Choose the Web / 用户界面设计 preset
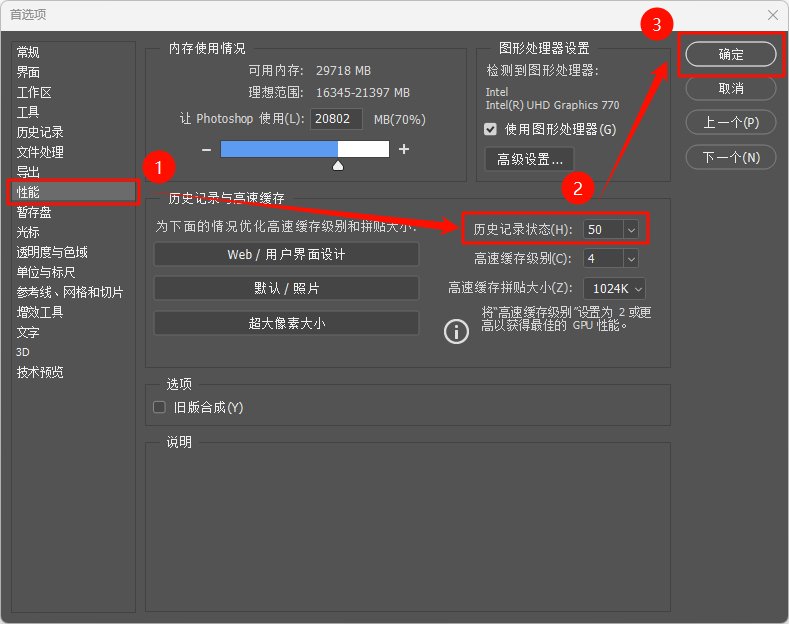The width and height of the screenshot is (789, 624). coord(286,254)
